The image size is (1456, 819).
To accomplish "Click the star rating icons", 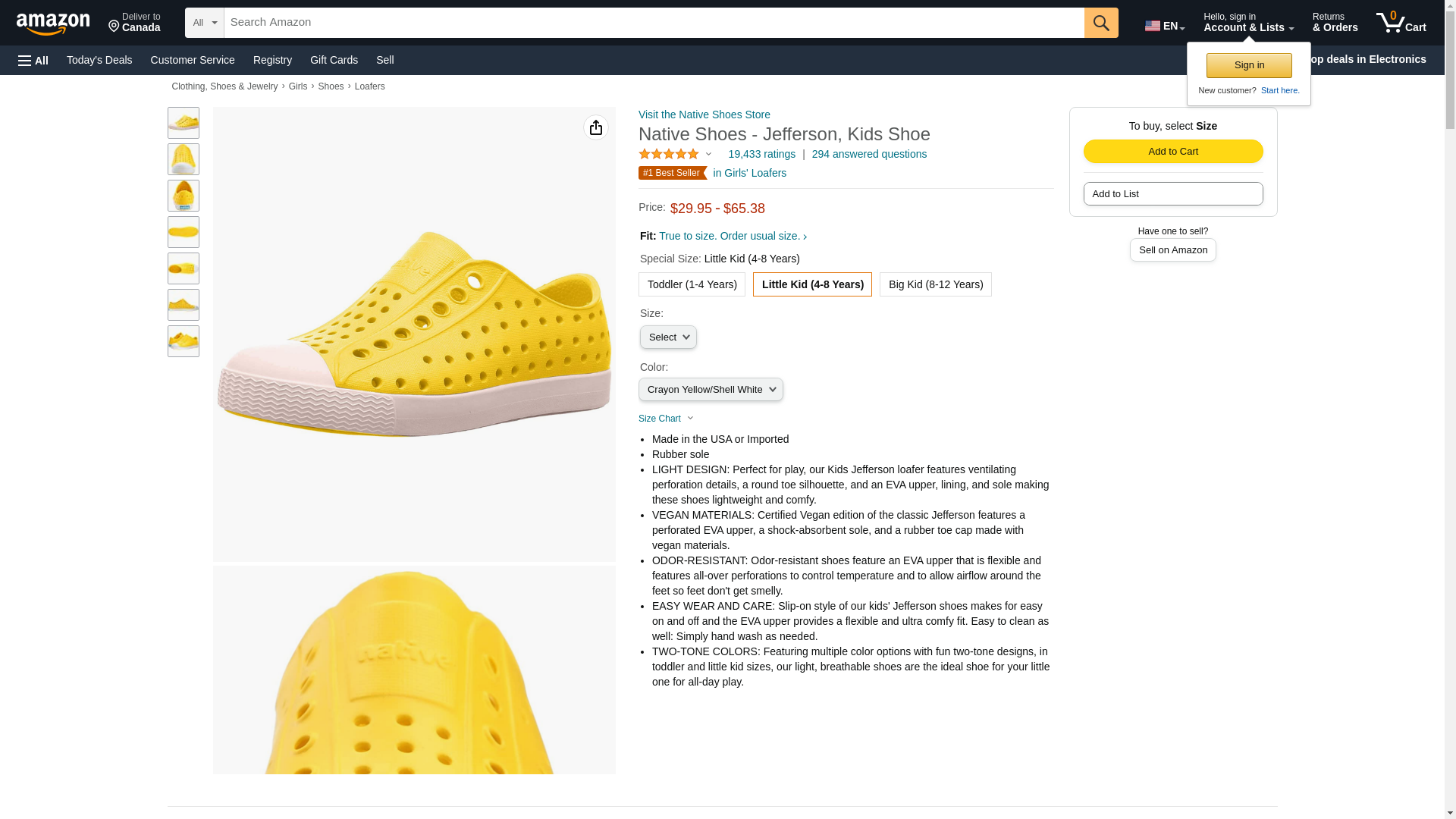I will click(669, 154).
